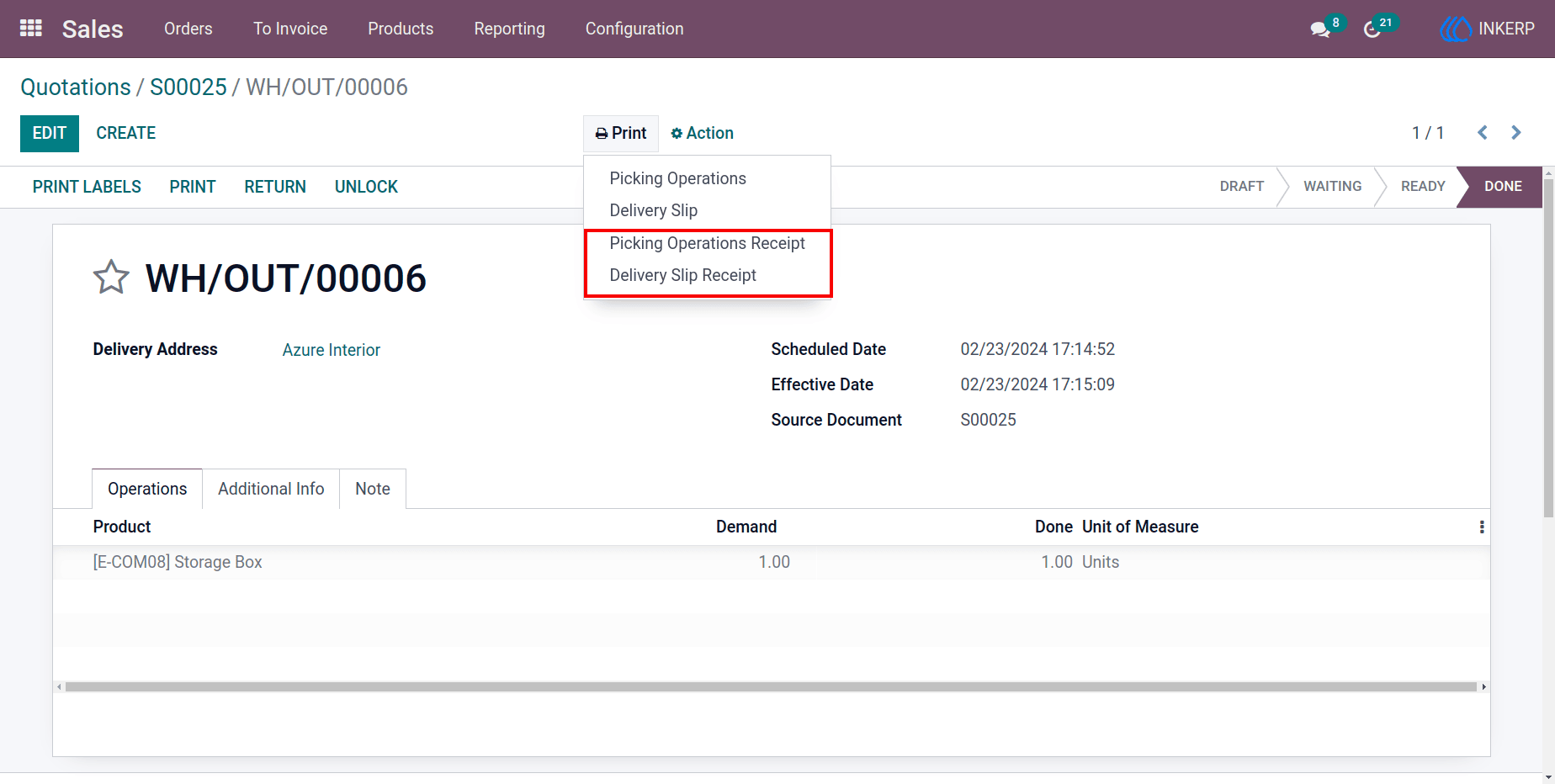Click the UNLOCK button
The width and height of the screenshot is (1555, 784).
pos(366,187)
